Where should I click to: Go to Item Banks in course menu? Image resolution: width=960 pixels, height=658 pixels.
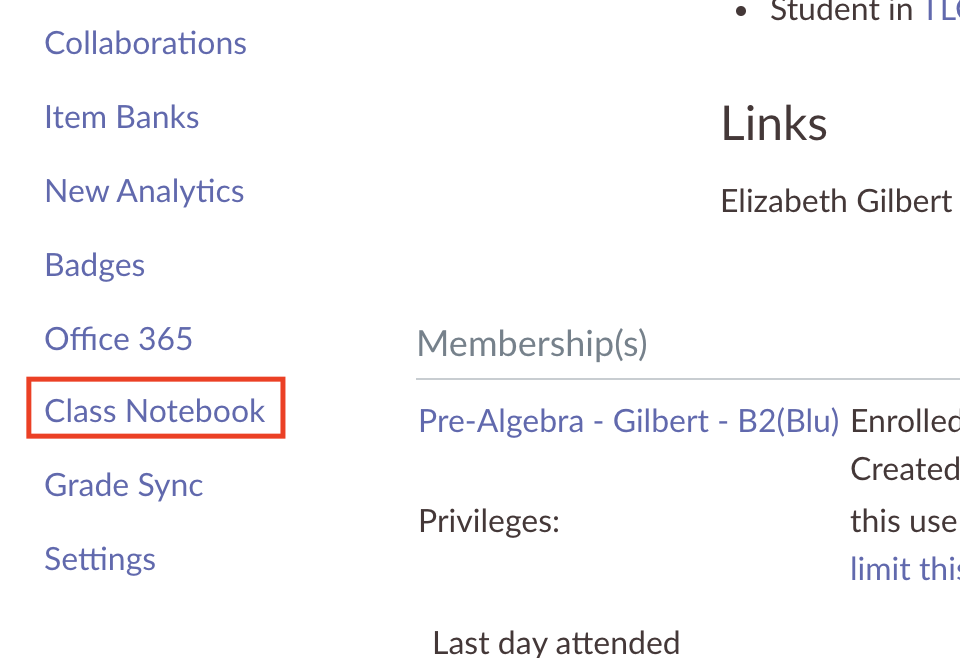point(121,117)
